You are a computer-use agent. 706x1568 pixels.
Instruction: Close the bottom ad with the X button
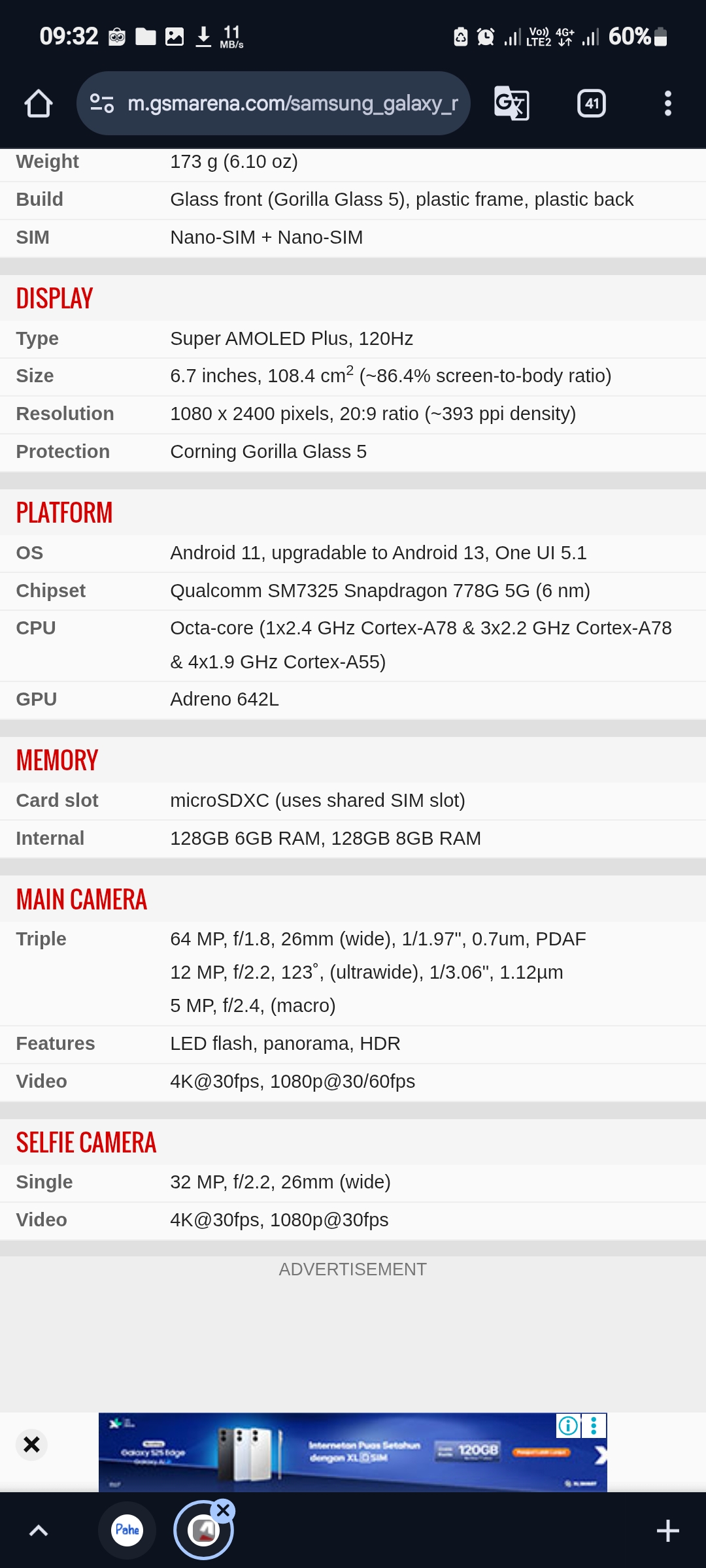(x=31, y=1444)
